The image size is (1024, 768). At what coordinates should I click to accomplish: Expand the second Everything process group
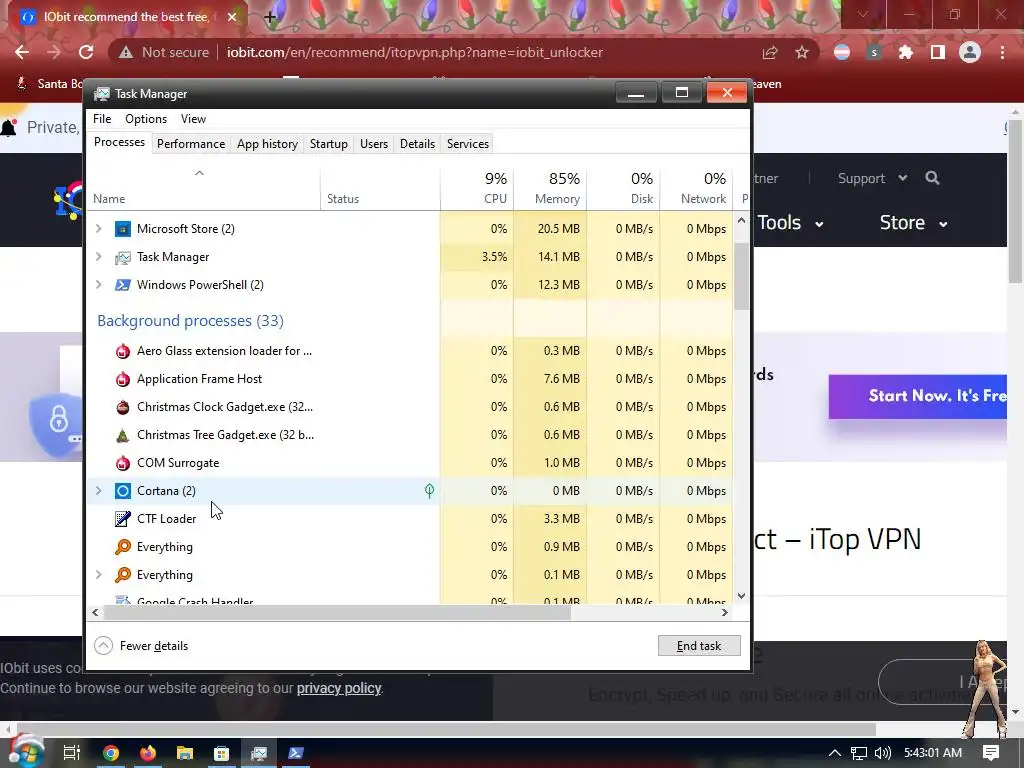(99, 575)
